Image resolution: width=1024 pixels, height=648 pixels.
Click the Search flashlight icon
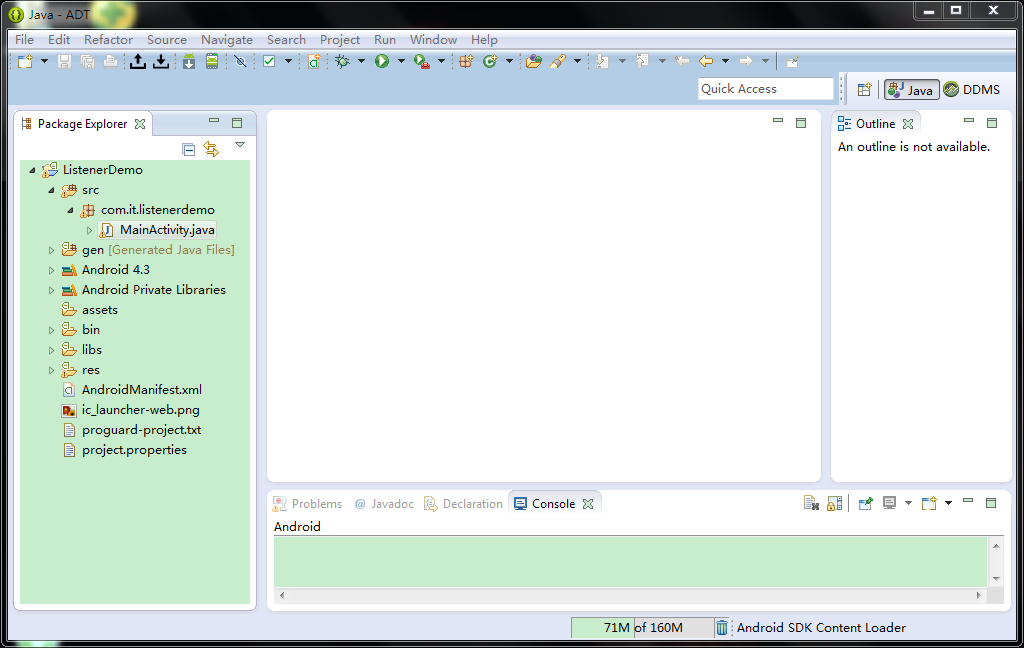[x=558, y=61]
